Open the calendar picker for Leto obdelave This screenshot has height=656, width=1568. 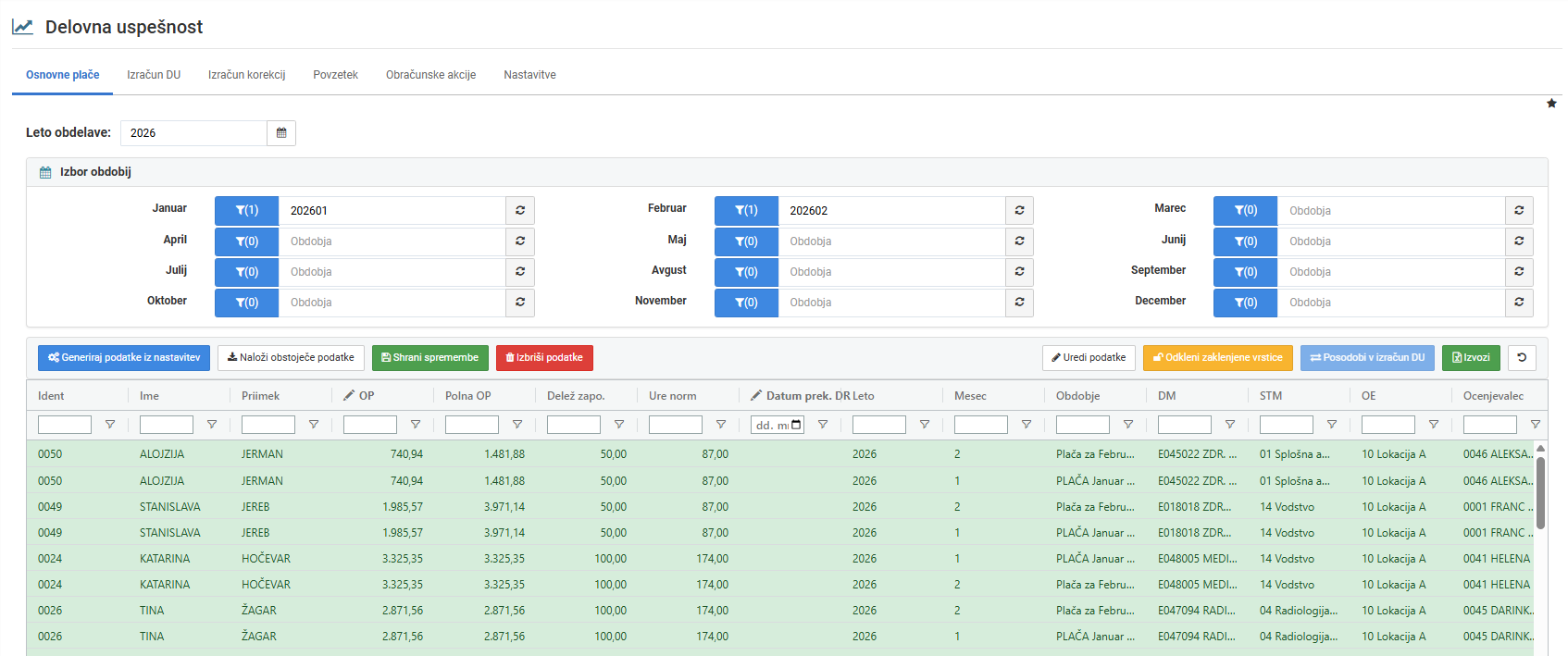[281, 133]
